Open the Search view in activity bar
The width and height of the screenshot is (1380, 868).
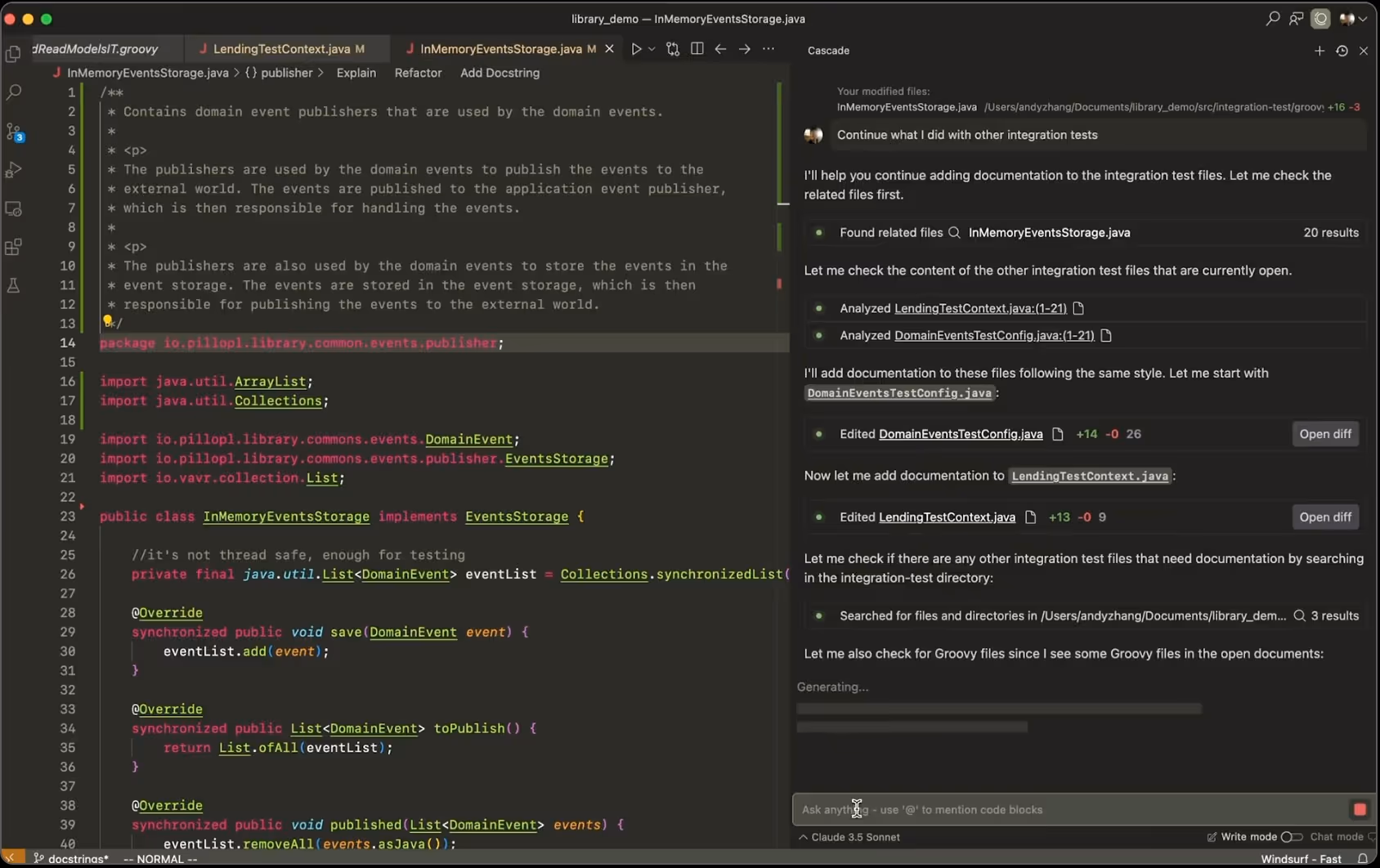[x=14, y=92]
